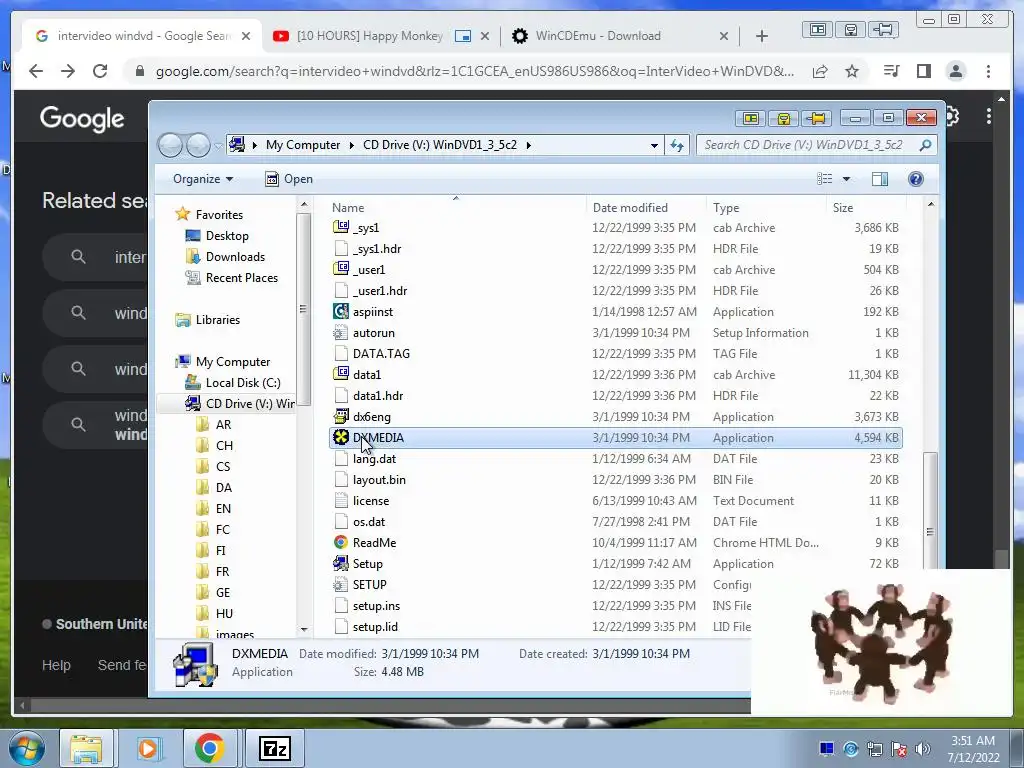
Task: Share this page from Chrome address bar
Action: (820, 71)
